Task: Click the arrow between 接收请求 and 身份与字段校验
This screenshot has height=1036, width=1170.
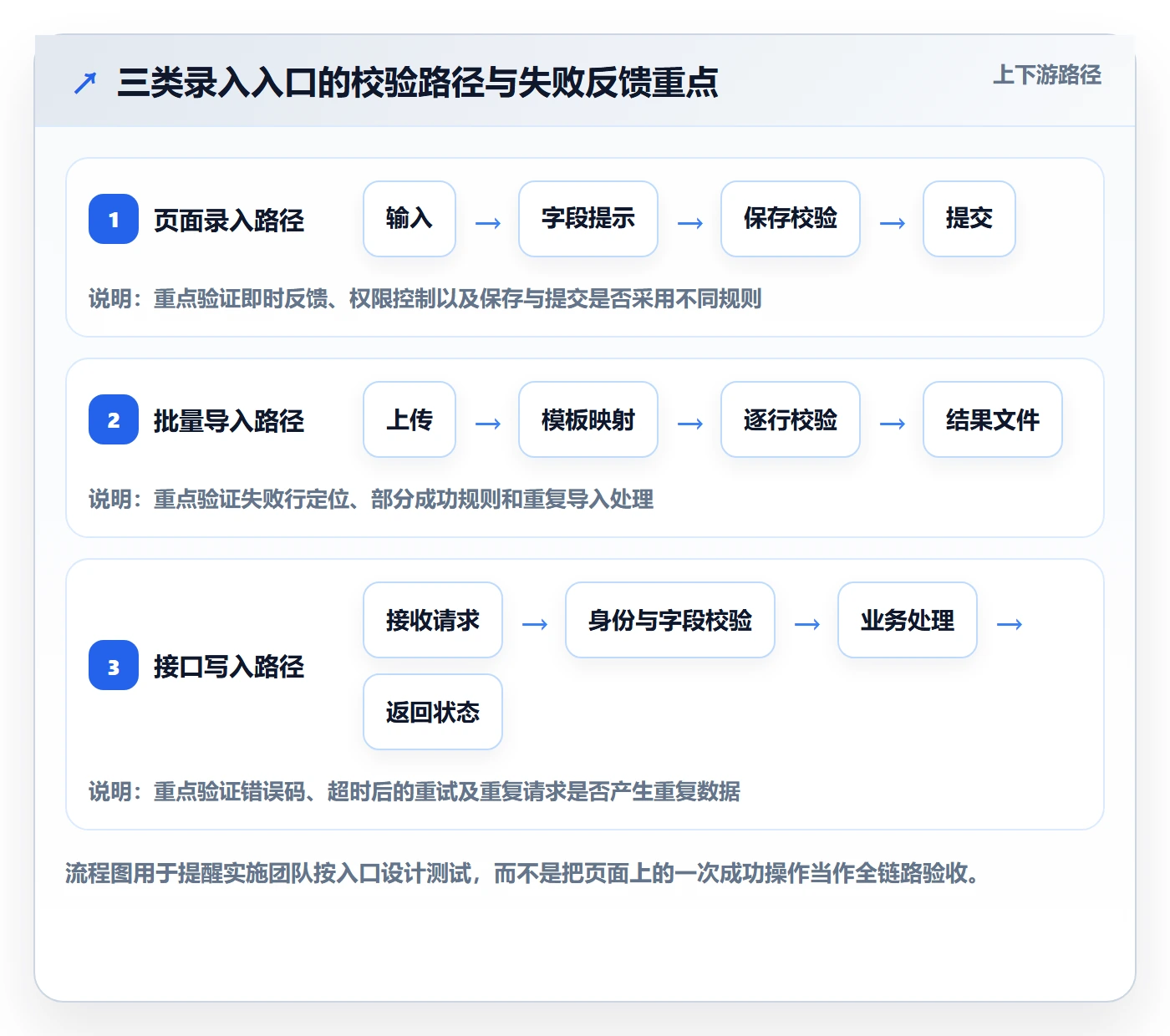Action: pyautogui.click(x=535, y=624)
